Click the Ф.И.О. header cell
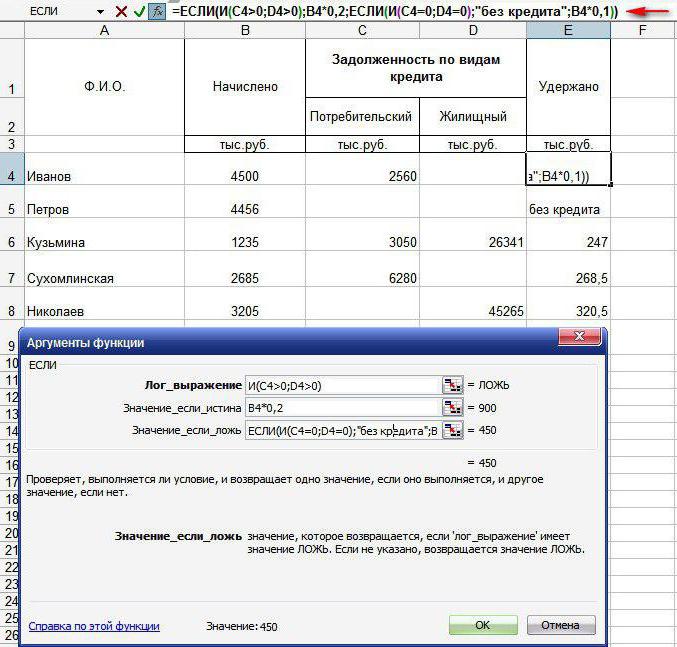Viewport: 677px width, 647px height. (x=104, y=87)
